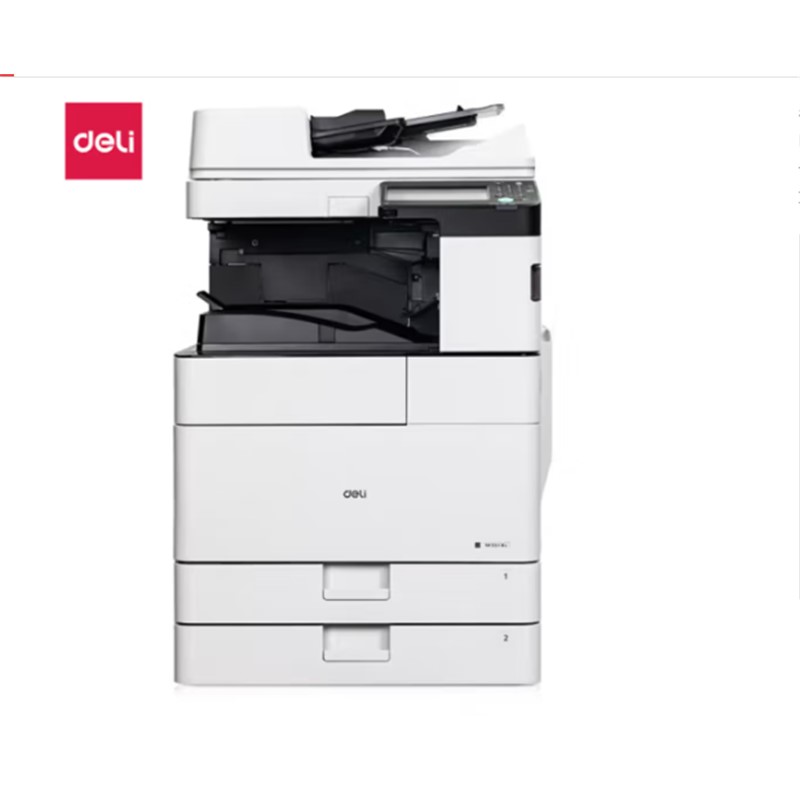This screenshot has width=800, height=800.
Task: Click the tray 1 pull handle
Action: pos(356,582)
